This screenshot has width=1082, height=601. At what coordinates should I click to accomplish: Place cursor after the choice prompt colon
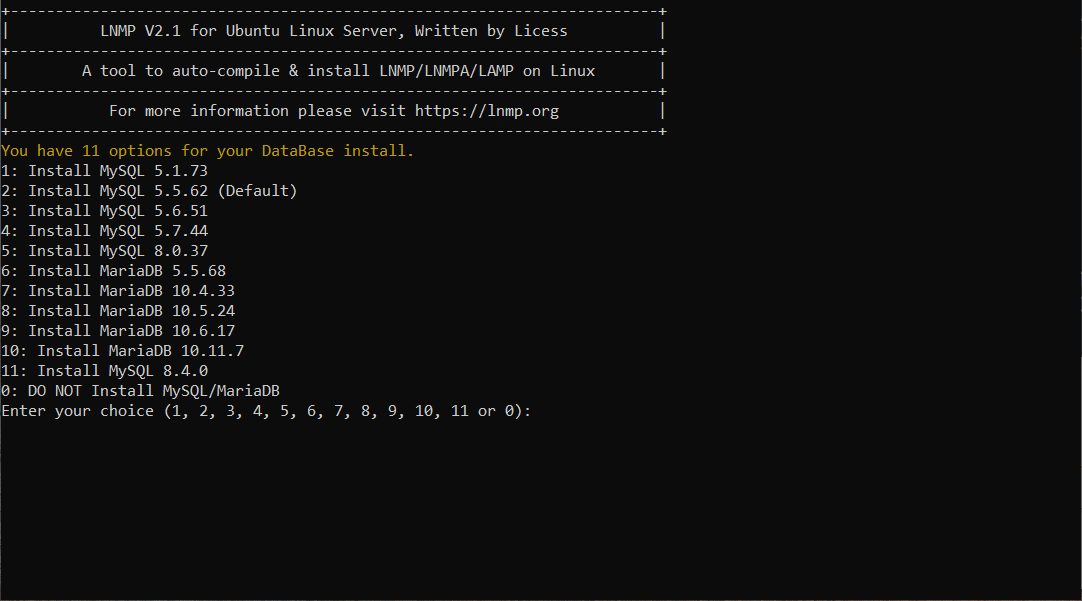pos(536,411)
